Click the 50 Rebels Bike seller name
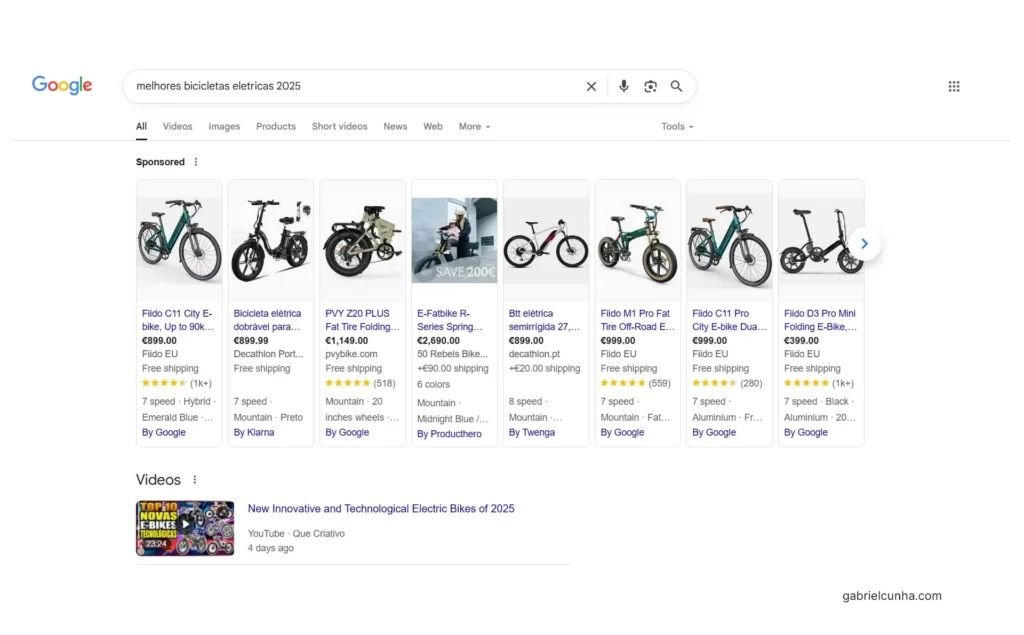The image size is (1024, 635). (453, 354)
